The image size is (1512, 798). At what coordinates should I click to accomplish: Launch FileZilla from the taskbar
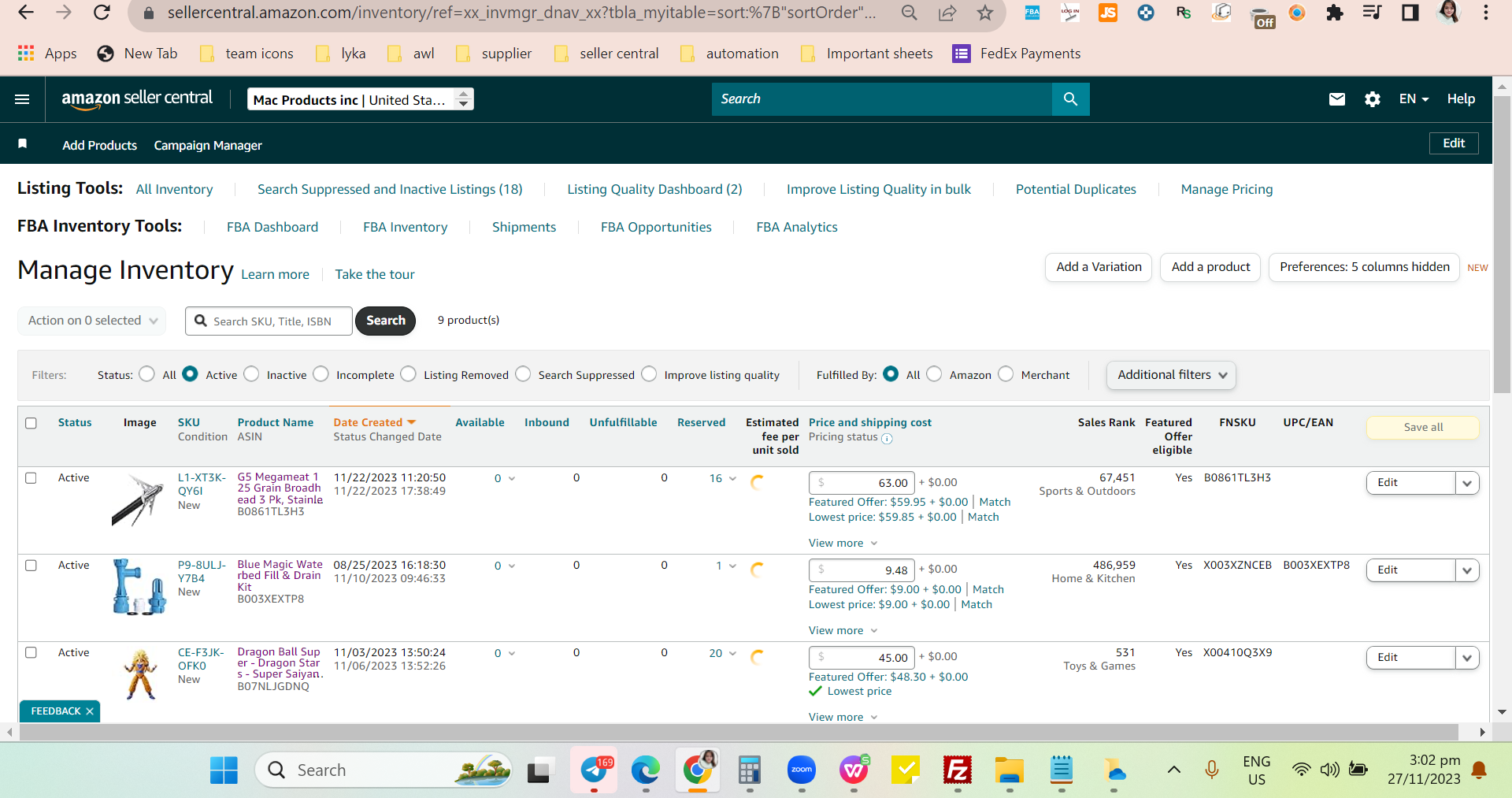(x=957, y=770)
